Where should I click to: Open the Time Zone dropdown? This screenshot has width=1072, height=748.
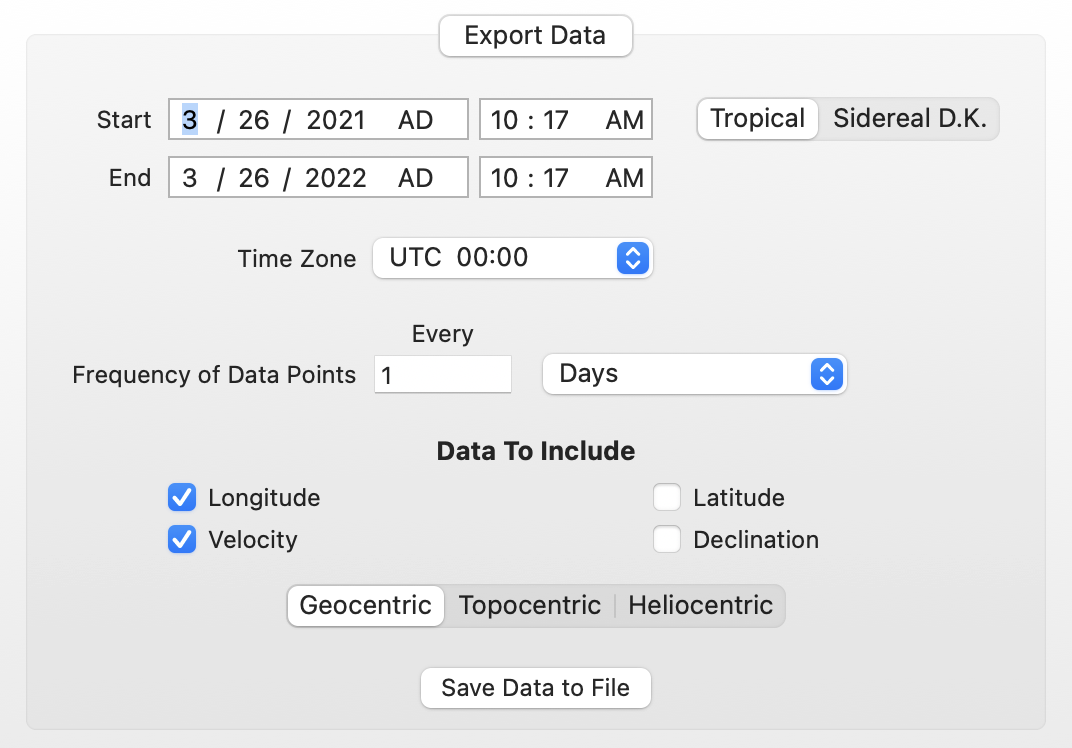point(512,258)
